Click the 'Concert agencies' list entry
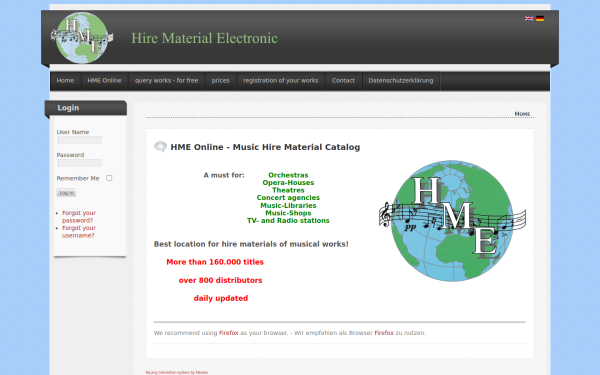Viewport: 600px width, 375px height. point(288,198)
